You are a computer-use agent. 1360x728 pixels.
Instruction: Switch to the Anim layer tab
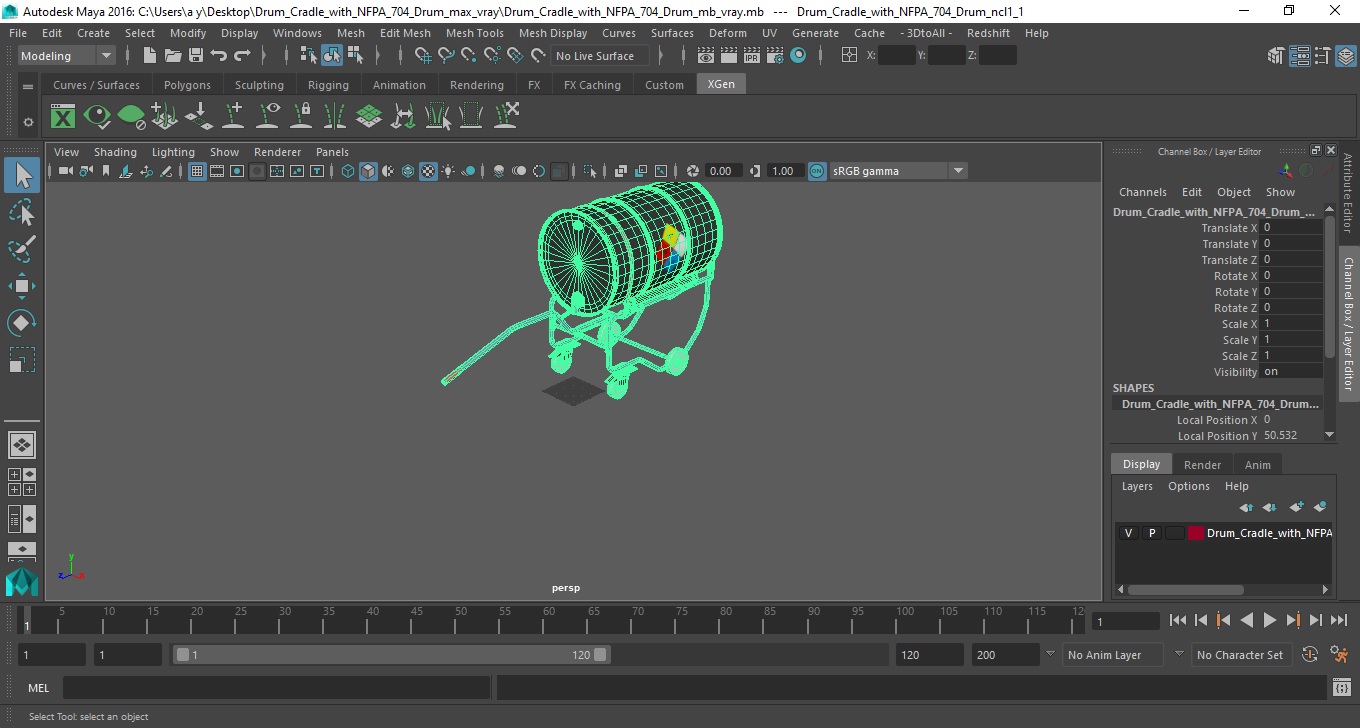(1257, 465)
